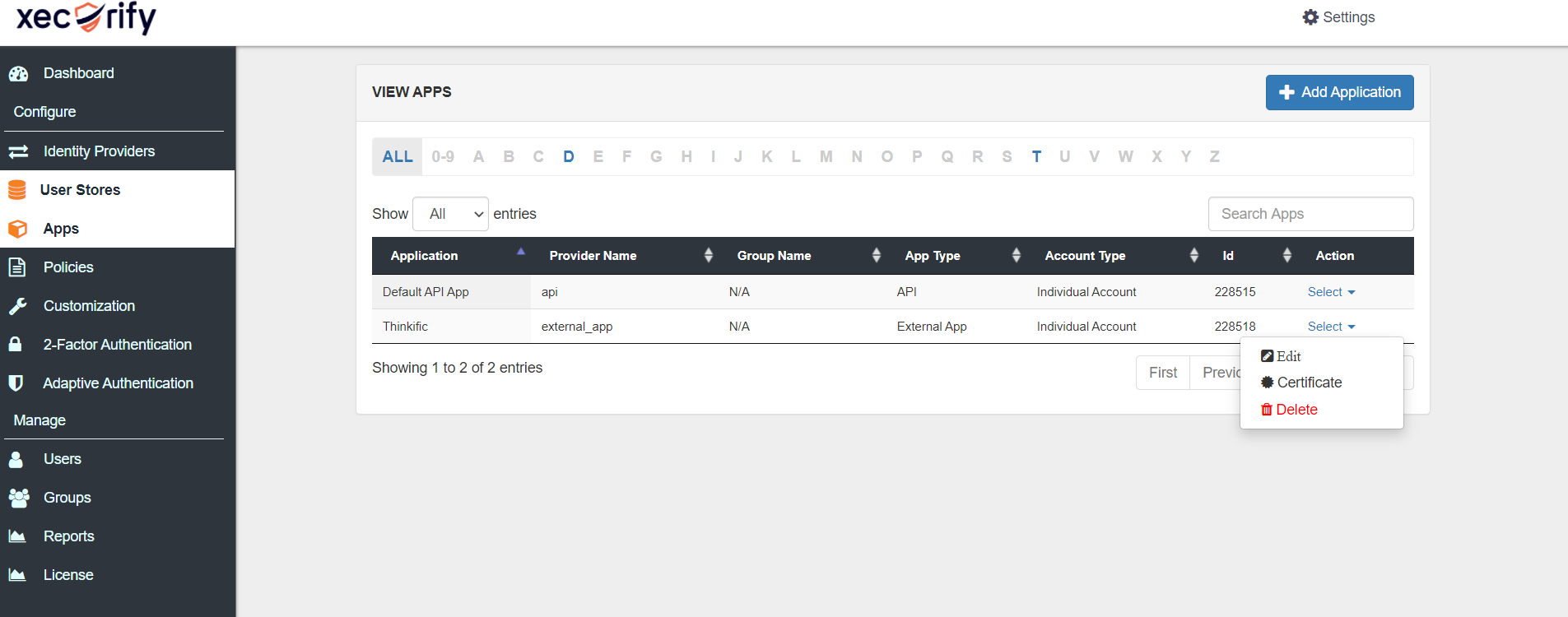This screenshot has height=617, width=1568.
Task: Filter apps by 0-9
Action: point(443,156)
